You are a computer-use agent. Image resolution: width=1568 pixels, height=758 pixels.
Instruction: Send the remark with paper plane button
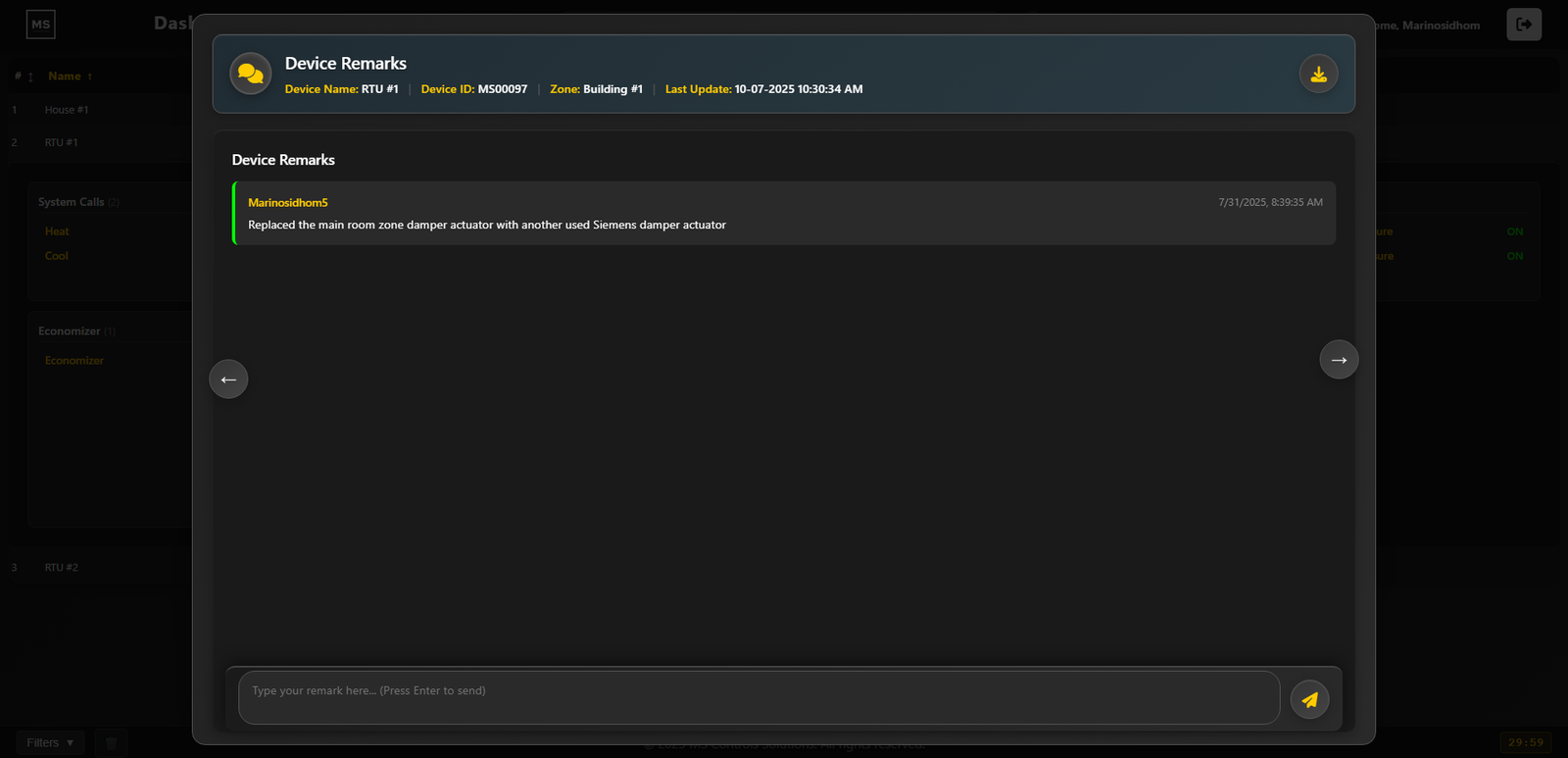pos(1309,699)
